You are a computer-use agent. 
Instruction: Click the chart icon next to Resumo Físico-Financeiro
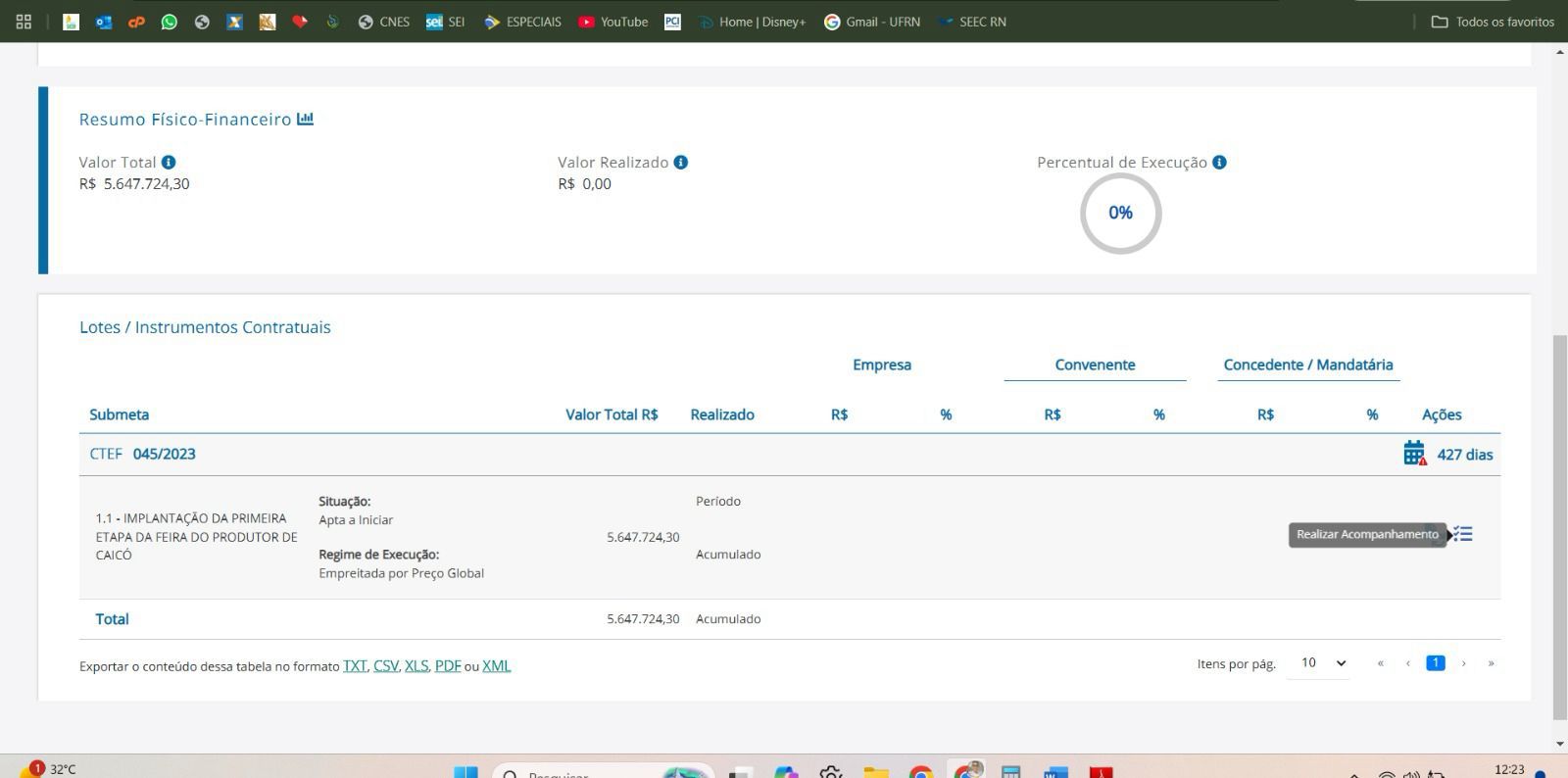[x=306, y=119]
